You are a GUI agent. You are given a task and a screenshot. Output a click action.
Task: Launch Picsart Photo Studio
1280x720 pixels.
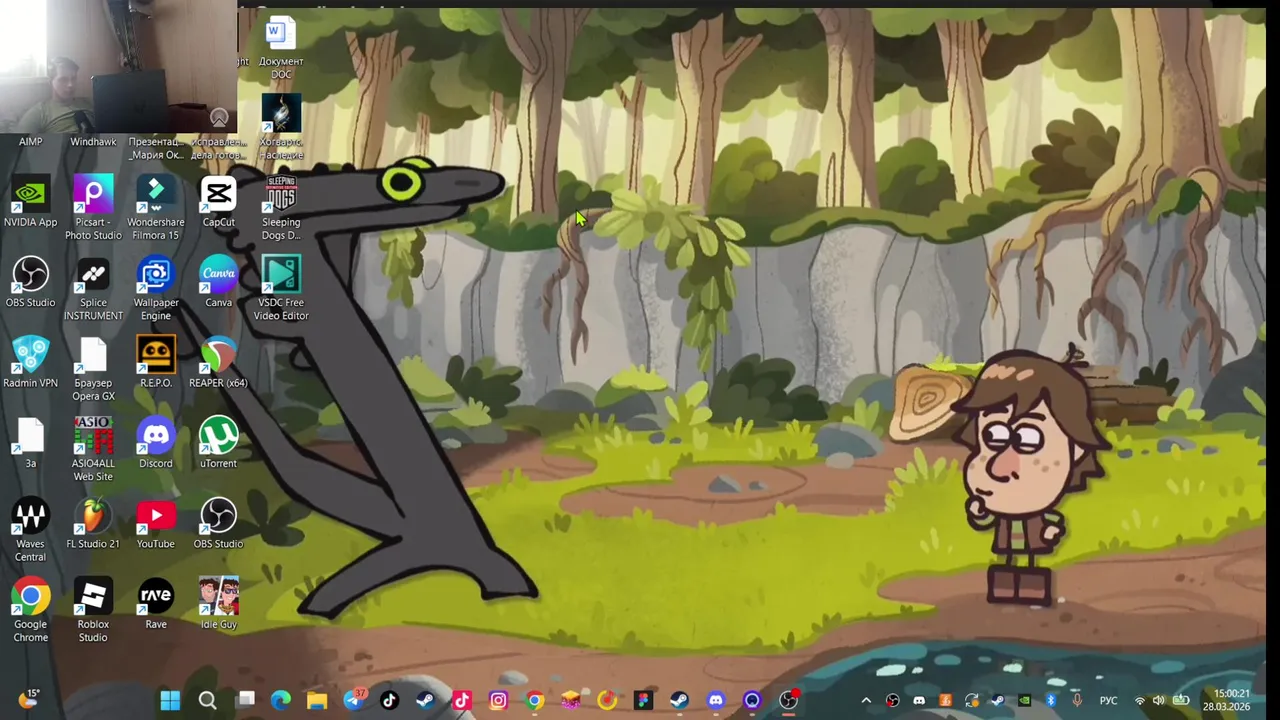[x=93, y=209]
